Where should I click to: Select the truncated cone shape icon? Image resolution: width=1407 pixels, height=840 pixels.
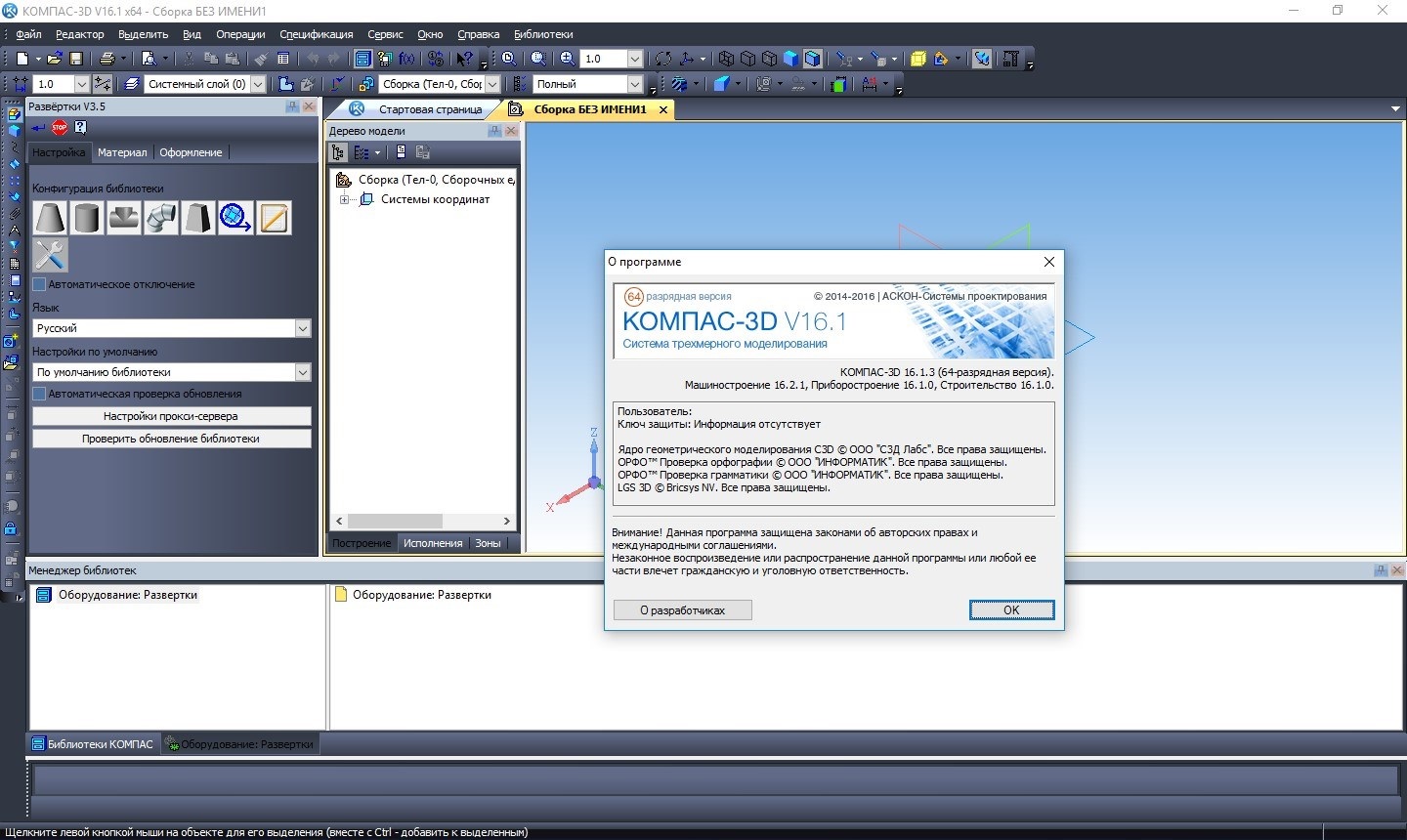pyautogui.click(x=50, y=218)
